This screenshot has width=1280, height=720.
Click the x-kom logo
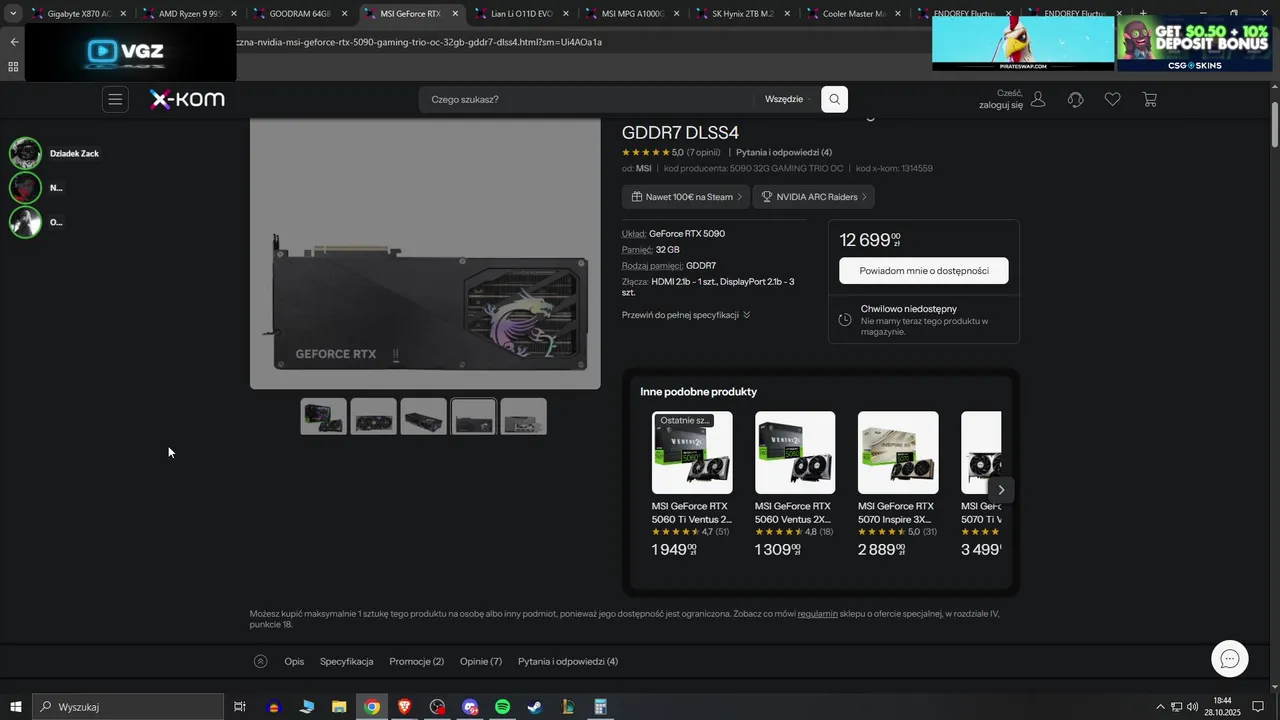click(187, 99)
